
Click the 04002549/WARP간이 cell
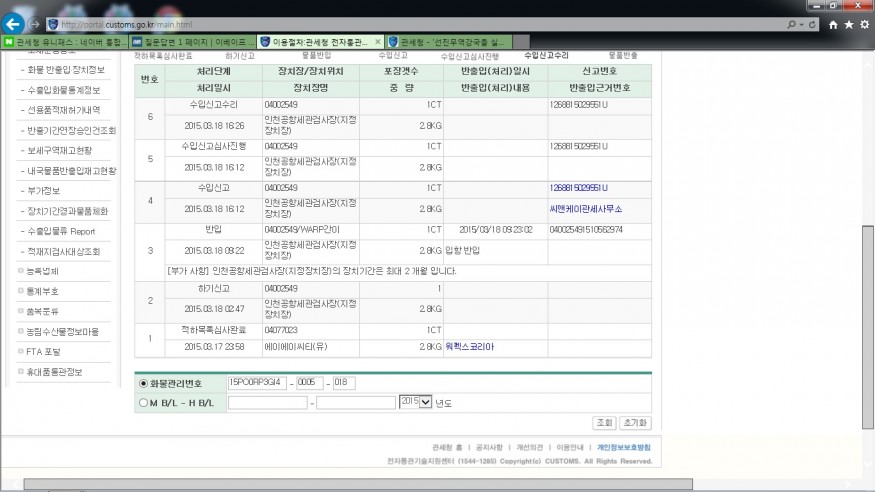pyautogui.click(x=311, y=230)
